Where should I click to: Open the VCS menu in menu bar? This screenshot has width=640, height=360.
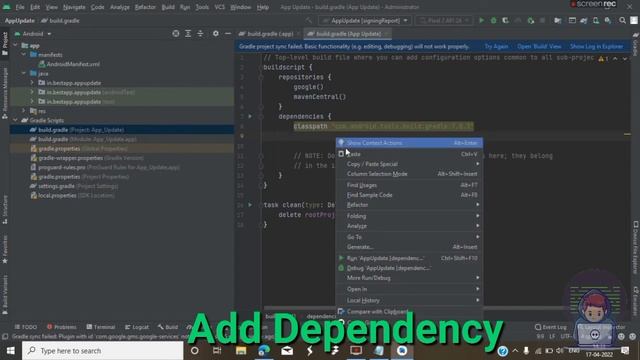(x=220, y=7)
